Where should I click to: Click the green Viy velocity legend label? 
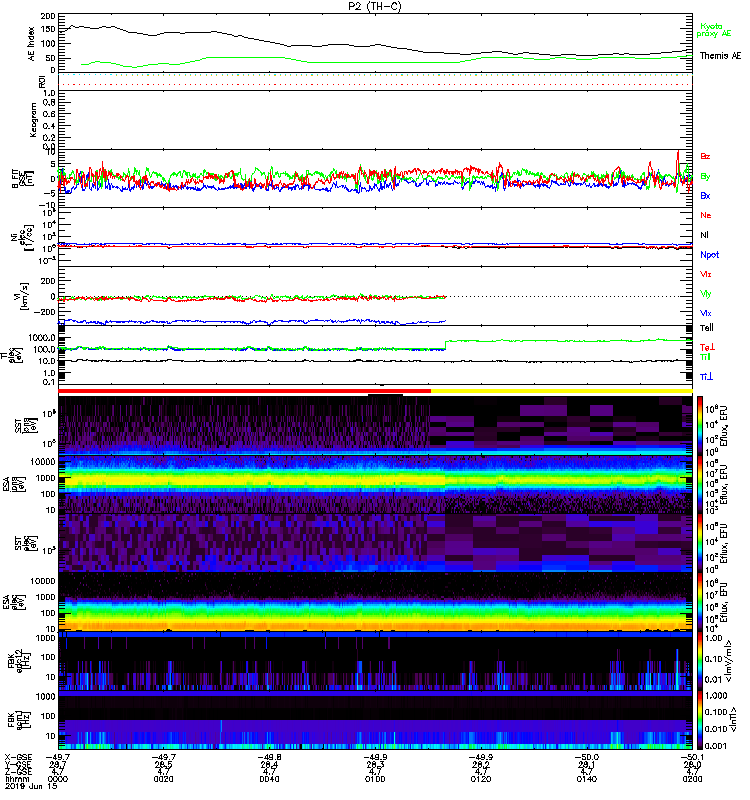click(706, 294)
